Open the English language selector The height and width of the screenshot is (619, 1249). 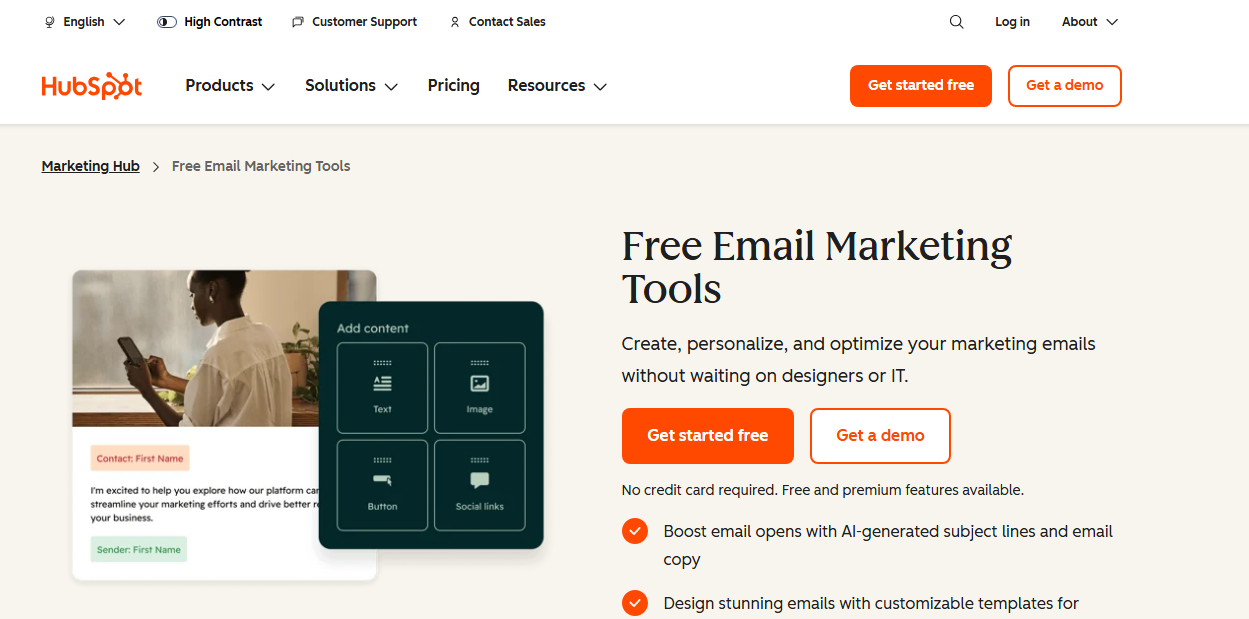tap(84, 21)
